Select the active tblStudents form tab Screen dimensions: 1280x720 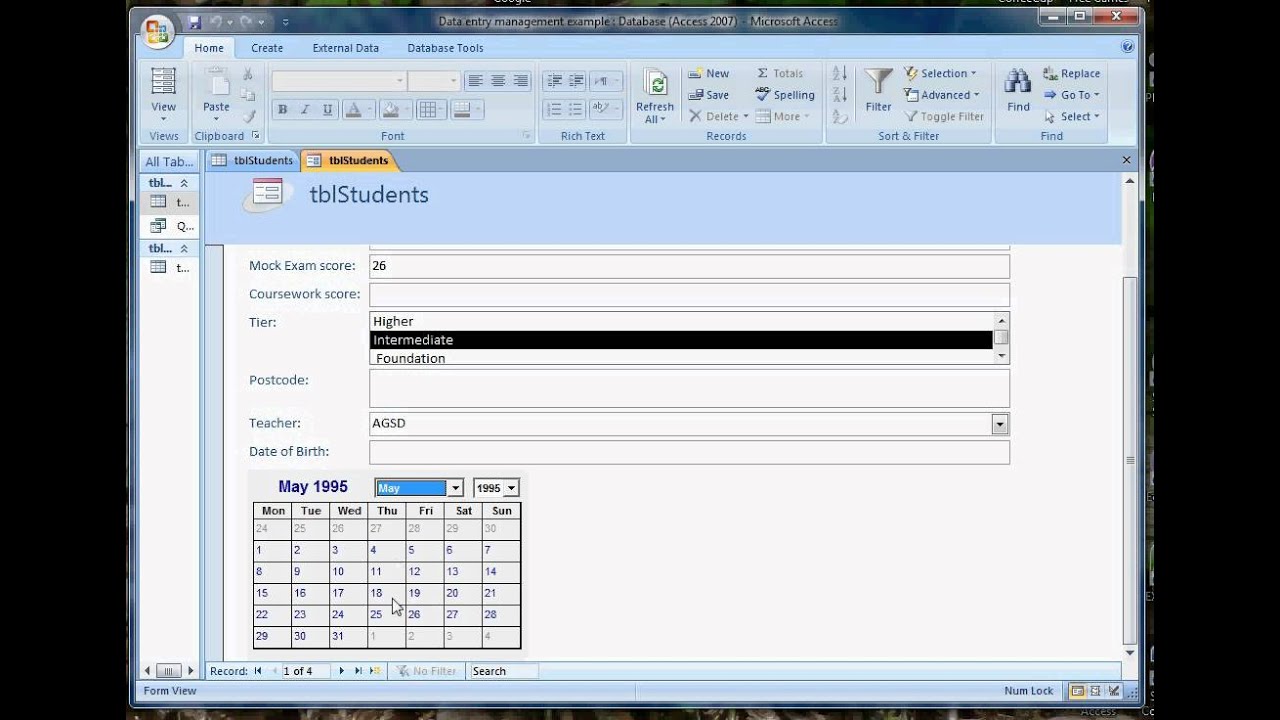(x=347, y=160)
